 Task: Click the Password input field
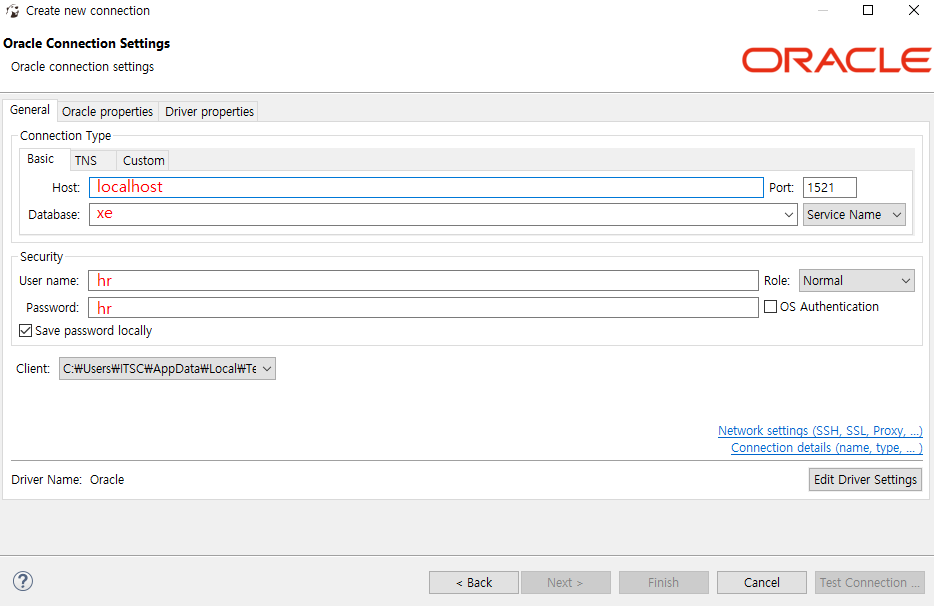[x=423, y=307]
